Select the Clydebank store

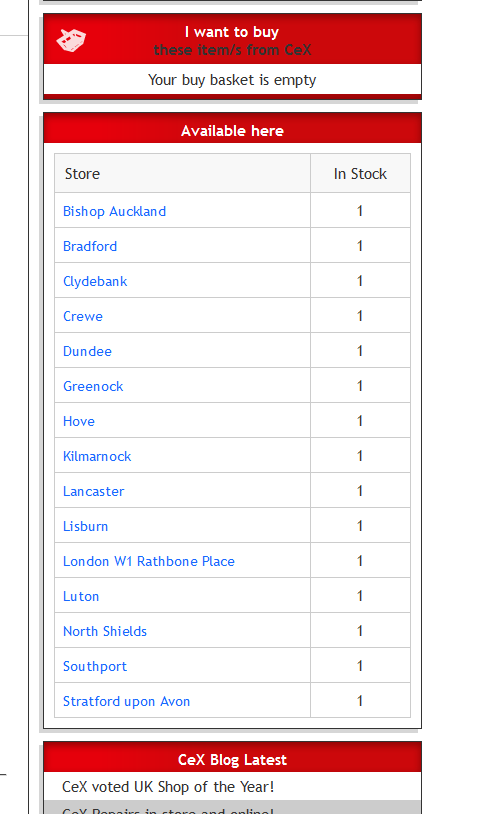tap(95, 281)
